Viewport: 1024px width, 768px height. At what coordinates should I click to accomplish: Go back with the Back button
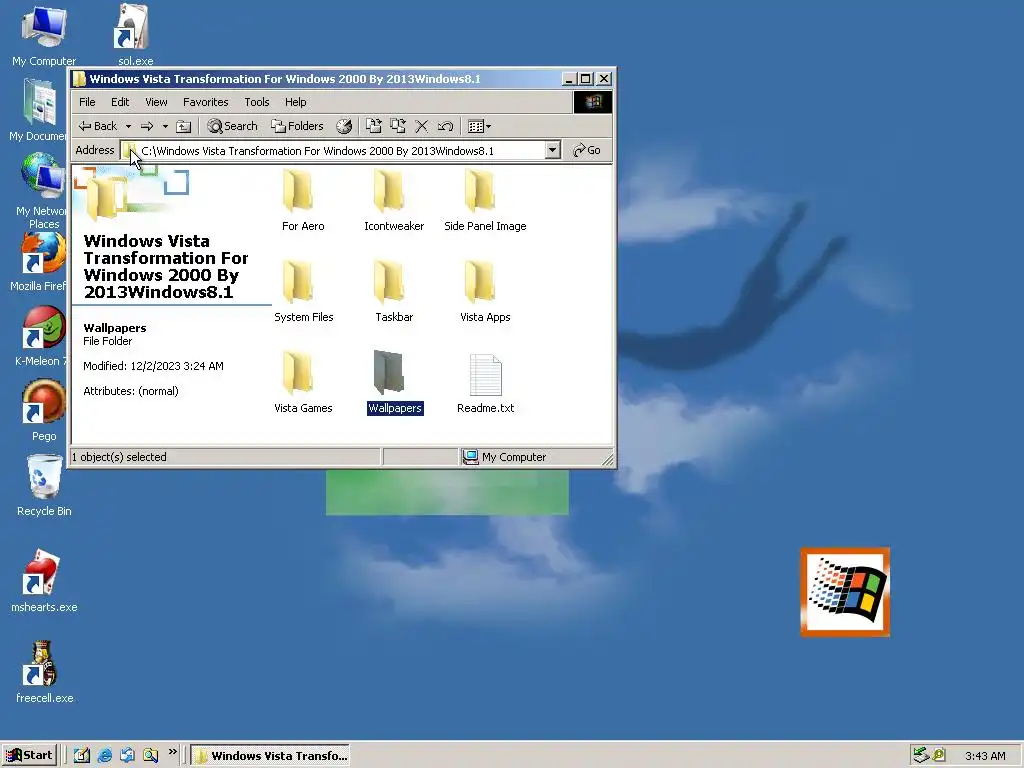click(x=98, y=126)
